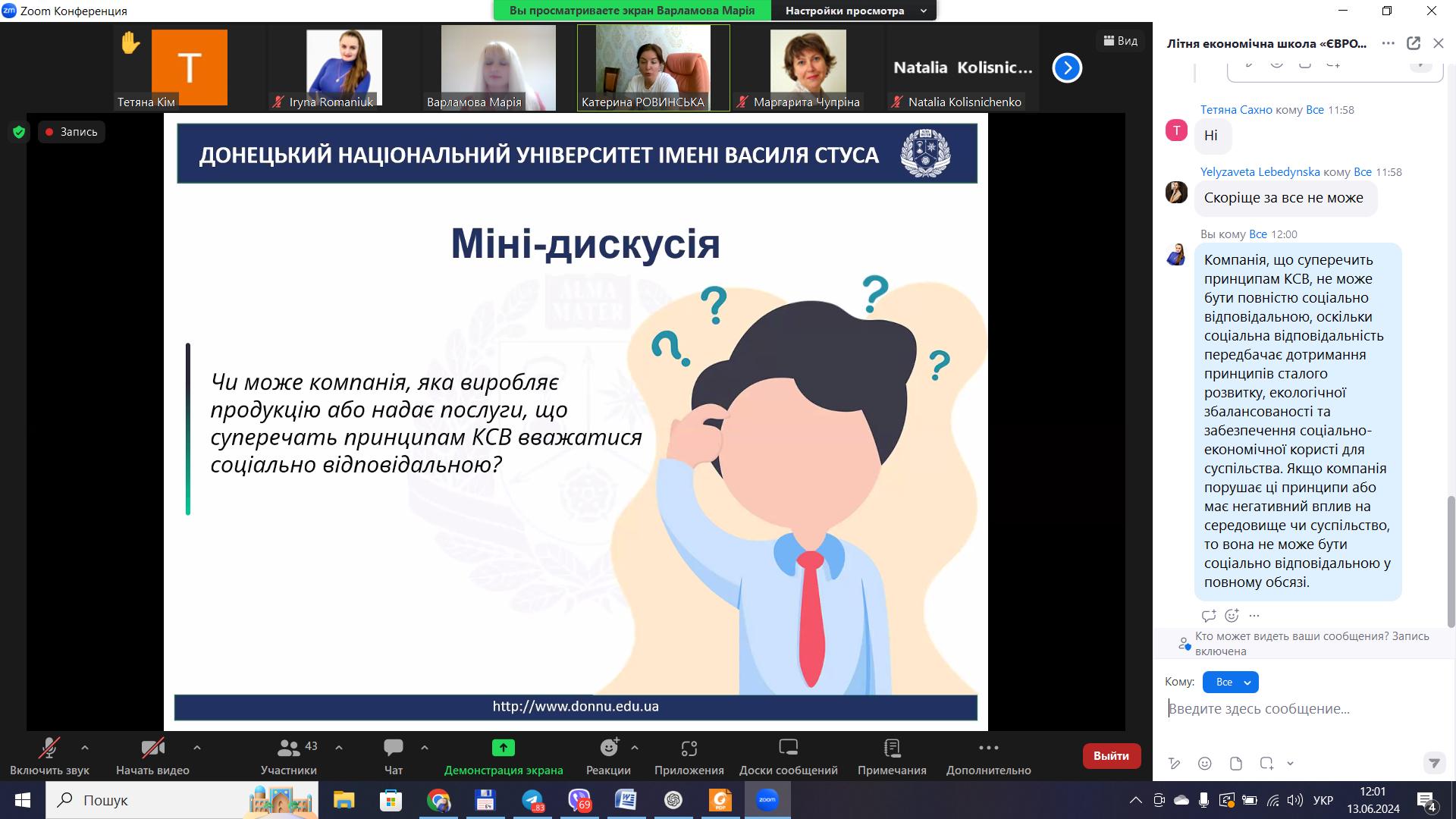
Task: Take a screenshot from chat composer
Action: click(1266, 764)
